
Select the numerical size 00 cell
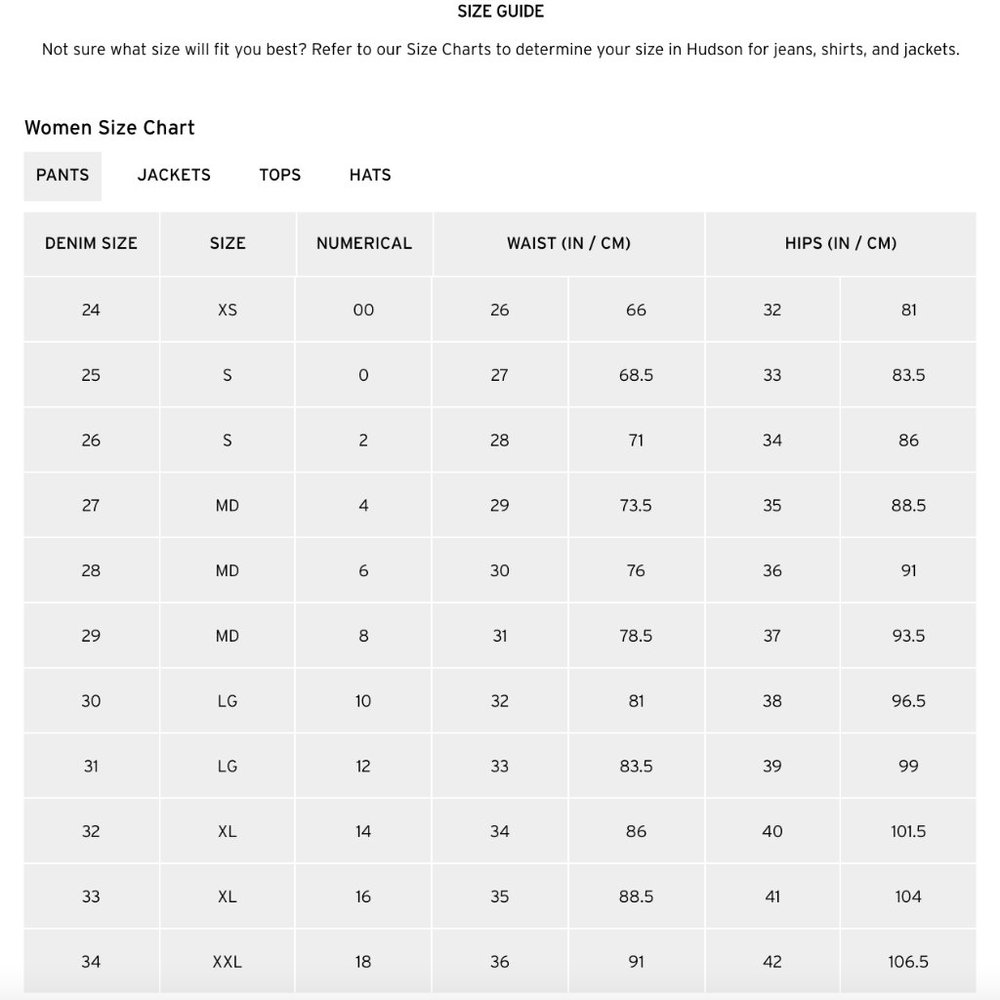364,310
